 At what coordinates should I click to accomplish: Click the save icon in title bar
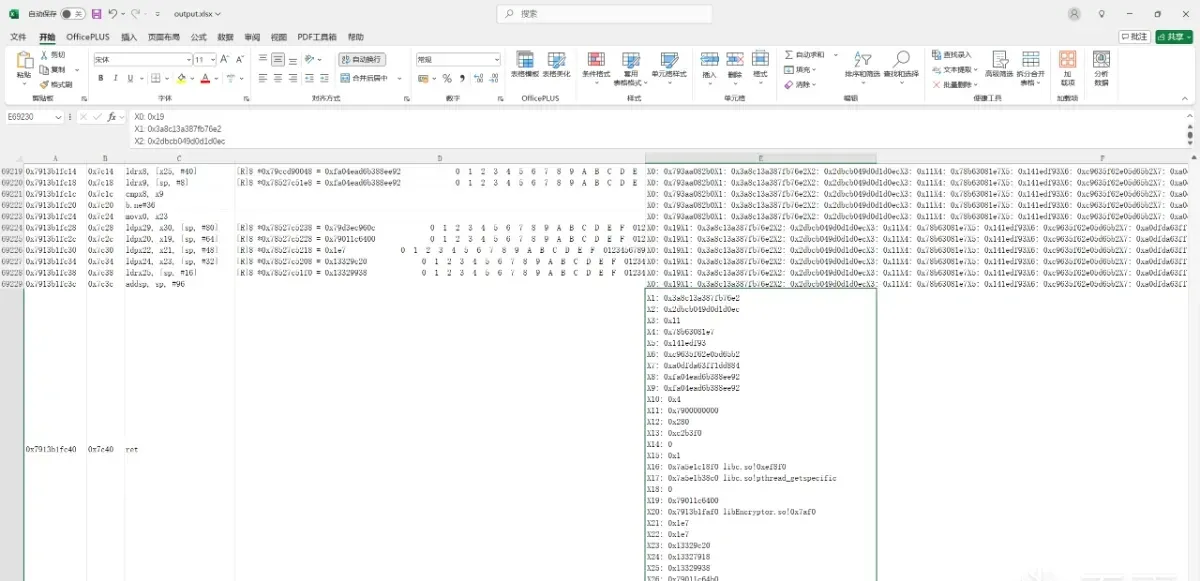tap(96, 14)
